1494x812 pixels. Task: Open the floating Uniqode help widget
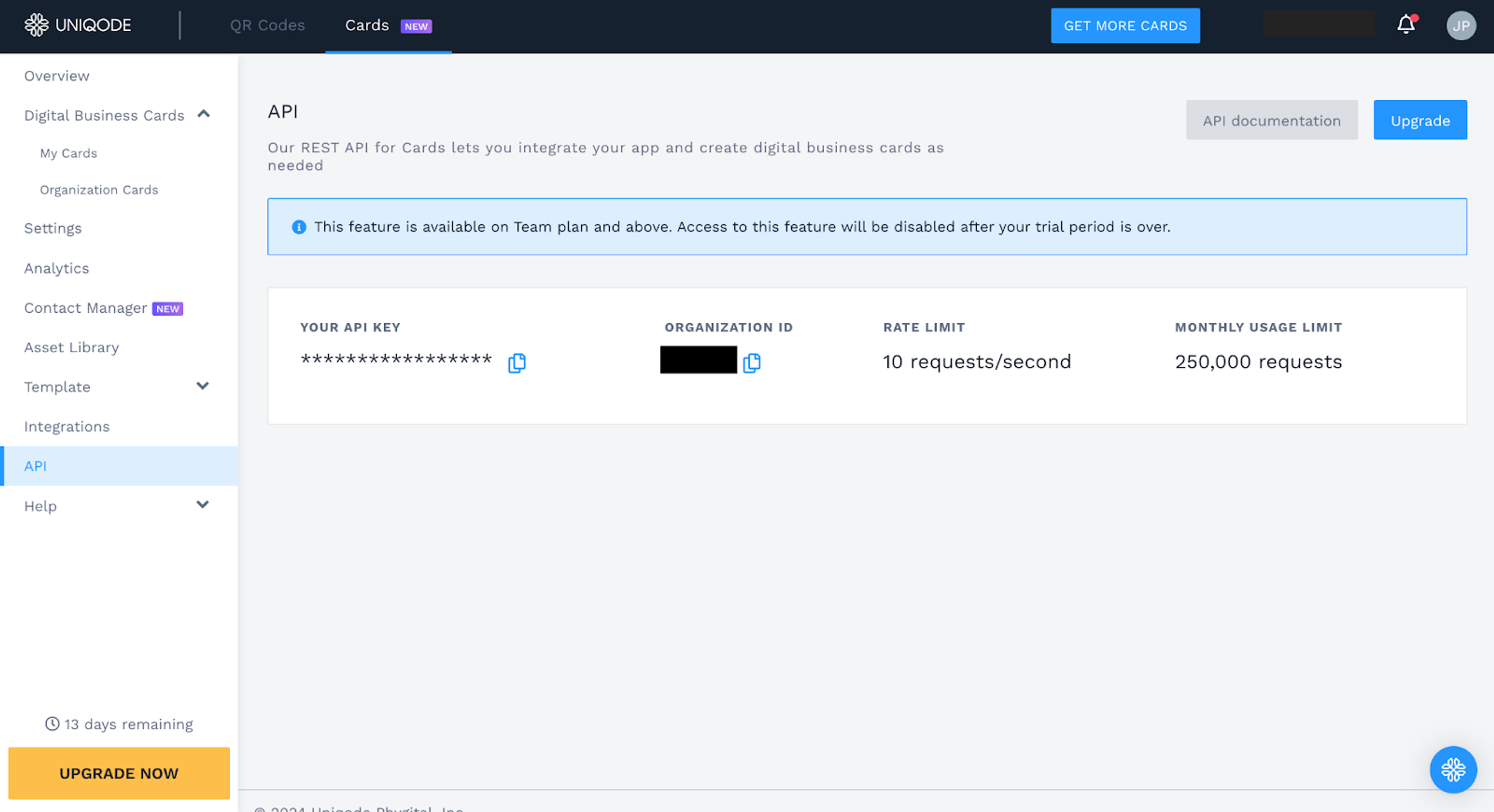tap(1453, 769)
